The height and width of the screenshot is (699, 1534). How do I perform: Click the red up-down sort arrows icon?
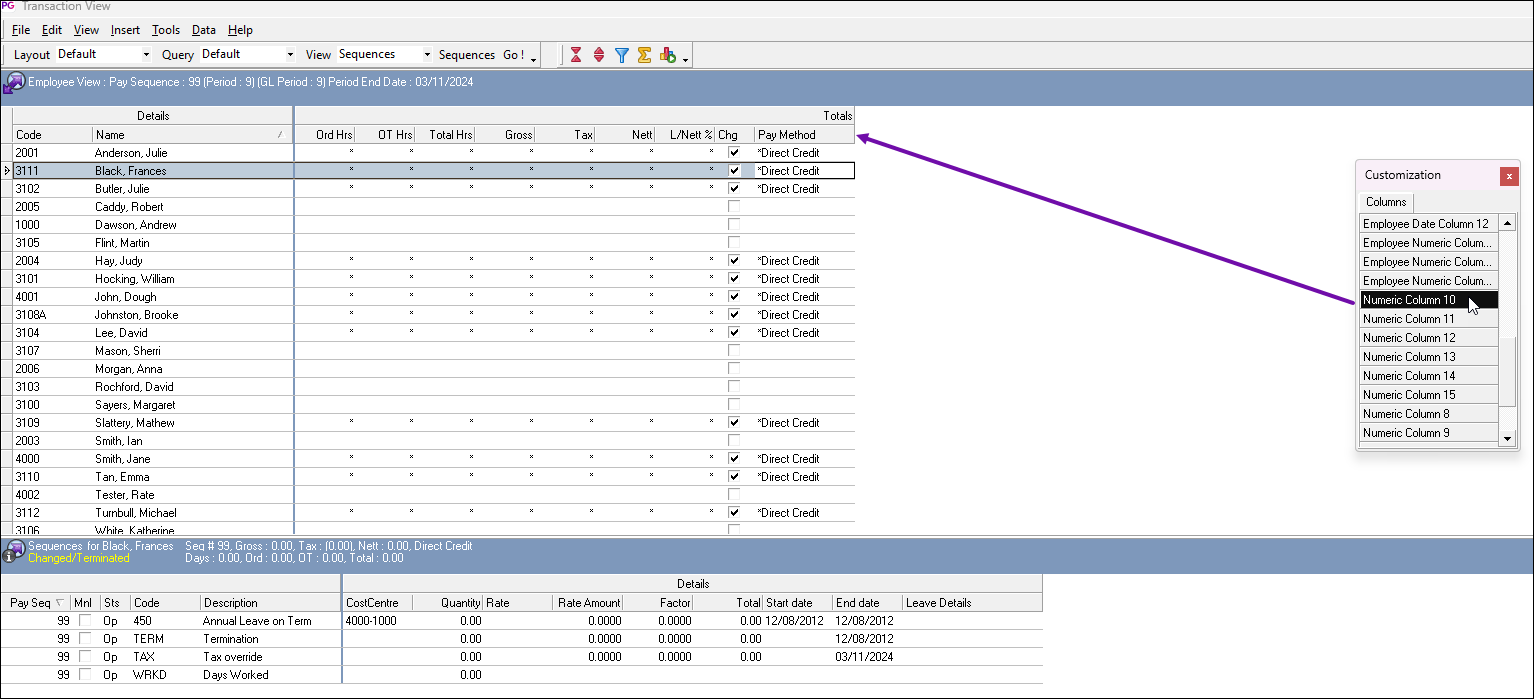pos(599,55)
